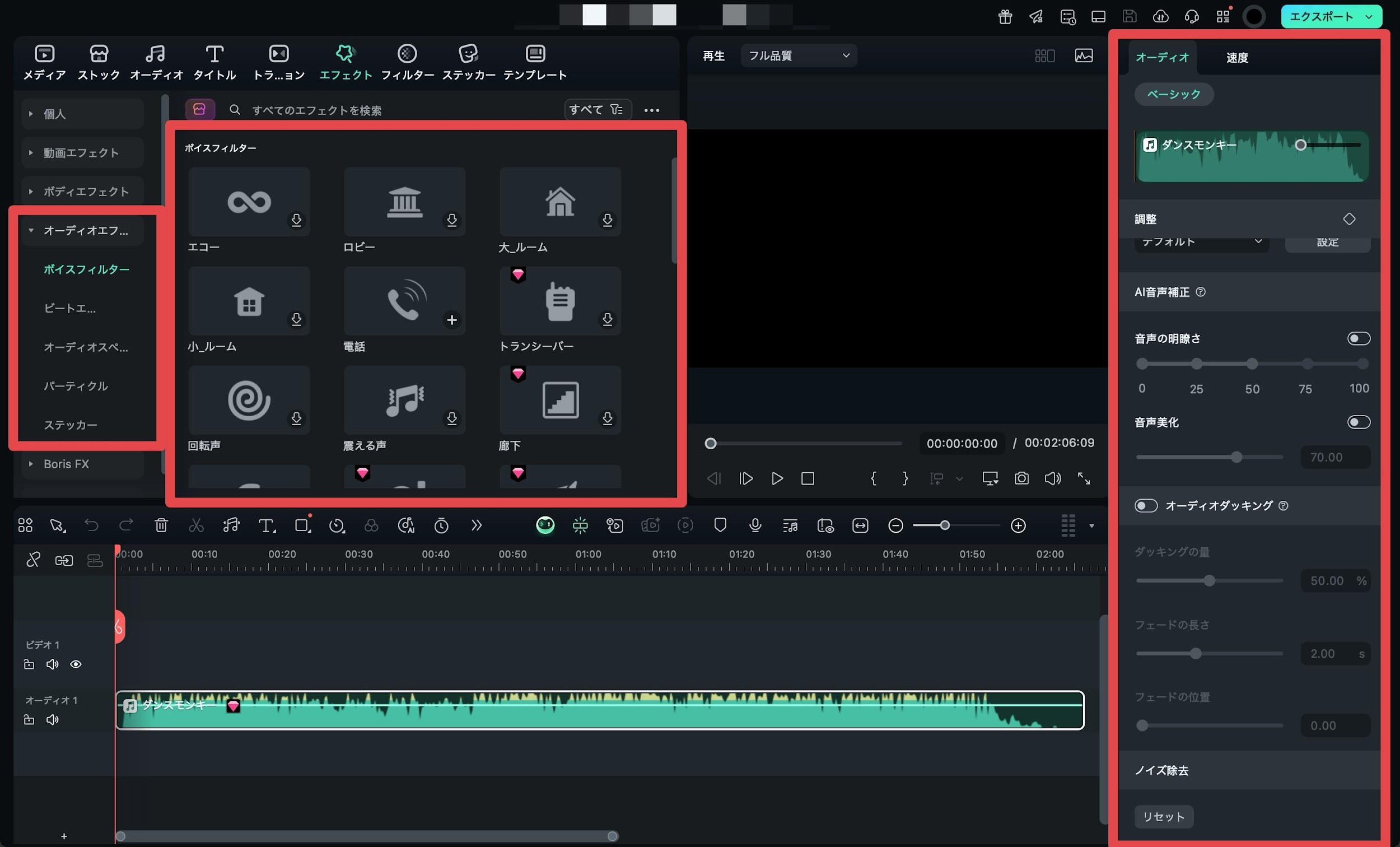The width and height of the screenshot is (1400, 847).
Task: Click the text tool icon in timeline toolbar
Action: [267, 526]
